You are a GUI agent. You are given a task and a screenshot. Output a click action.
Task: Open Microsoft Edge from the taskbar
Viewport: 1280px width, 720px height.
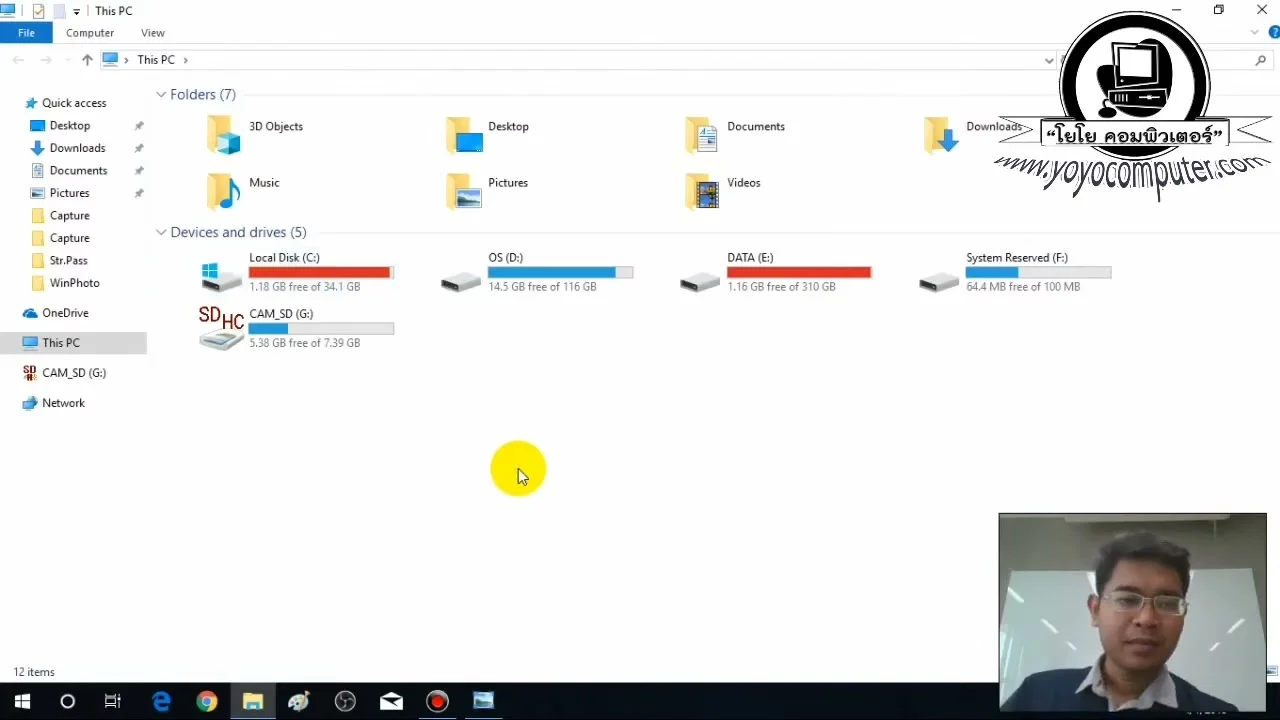click(161, 701)
